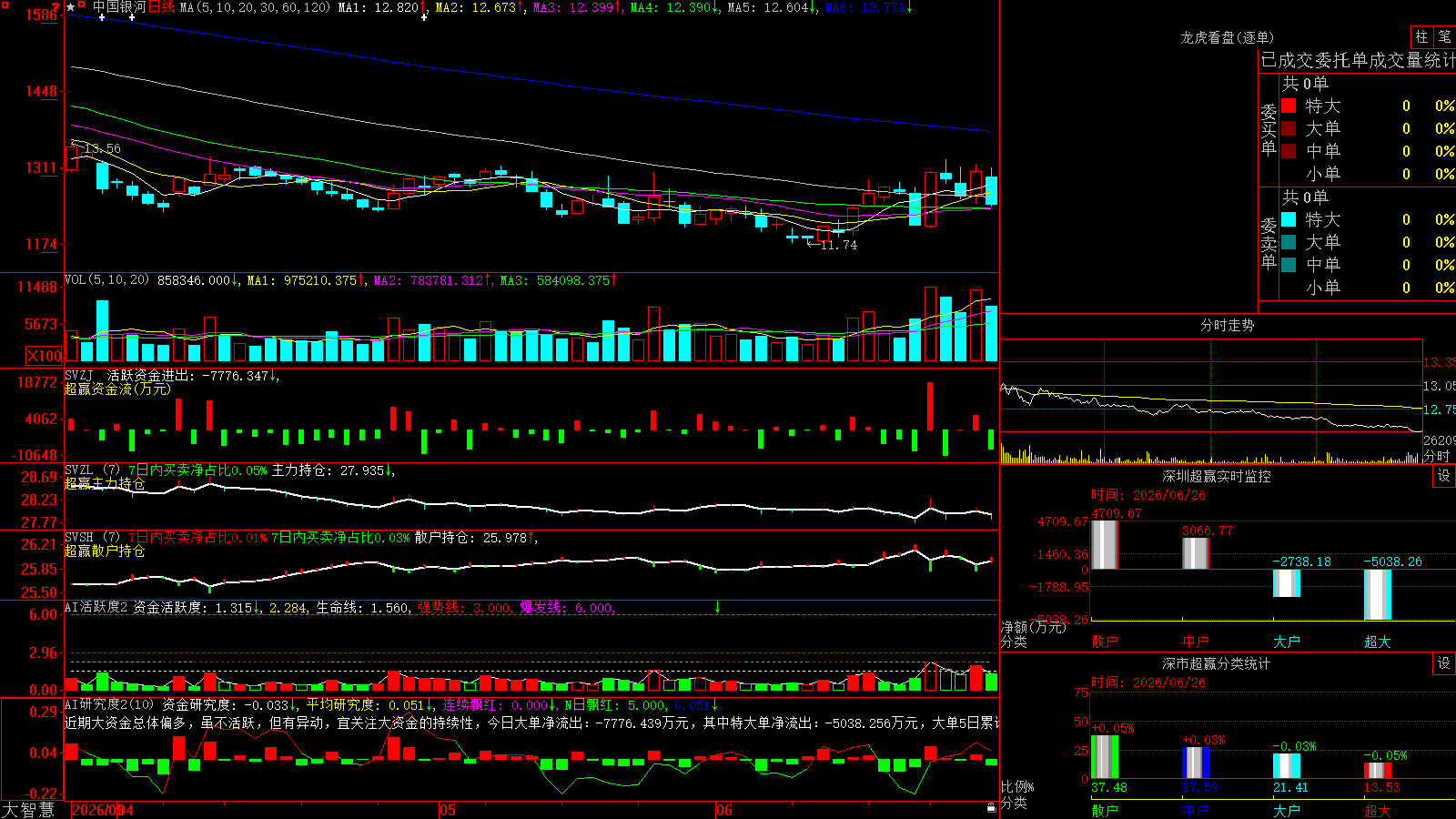Click the 3066.77 中户 net amount bar

click(x=1196, y=553)
